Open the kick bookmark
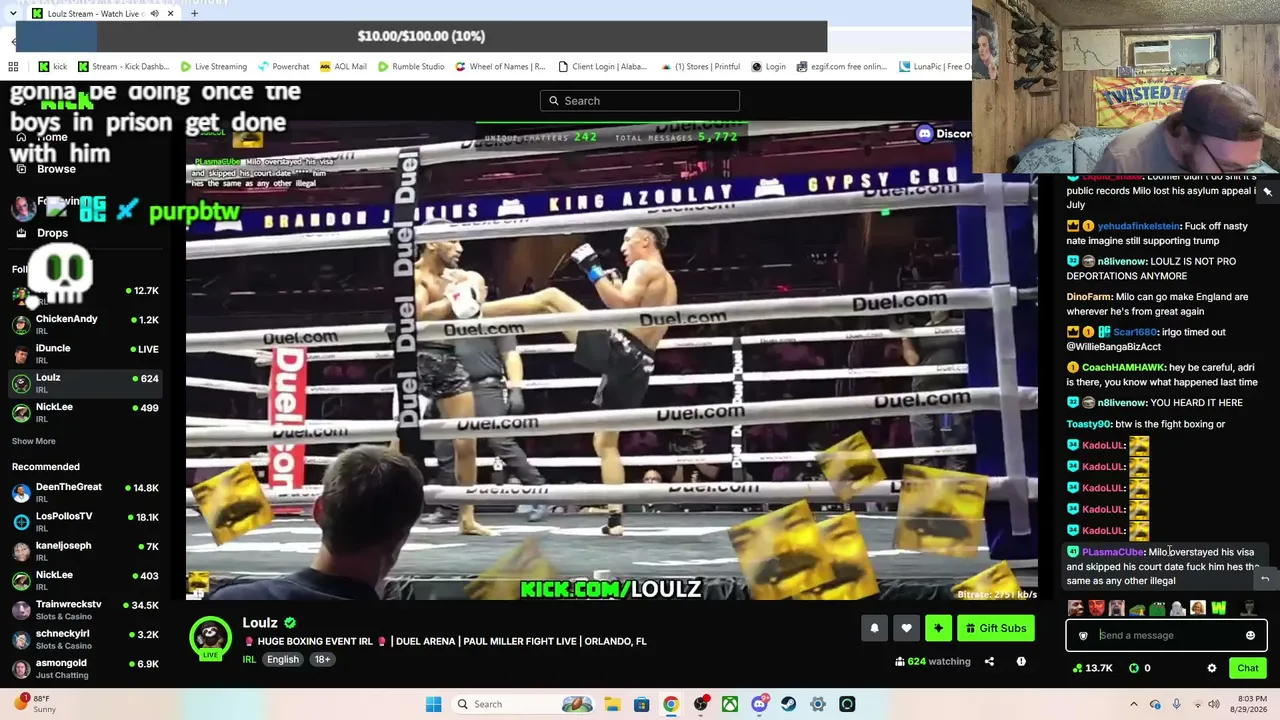Viewport: 1280px width, 720px height. coord(53,67)
